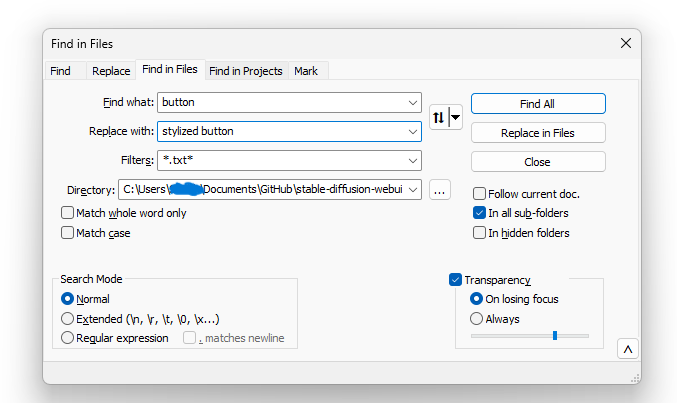This screenshot has height=403, width=677.
Task: Click the browse directory ellipsis button
Action: coord(440,190)
